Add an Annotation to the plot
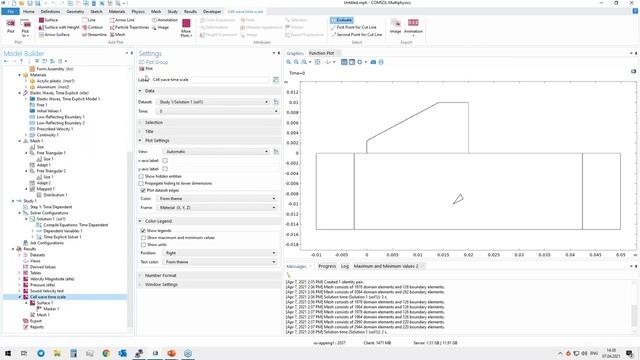 (165, 20)
